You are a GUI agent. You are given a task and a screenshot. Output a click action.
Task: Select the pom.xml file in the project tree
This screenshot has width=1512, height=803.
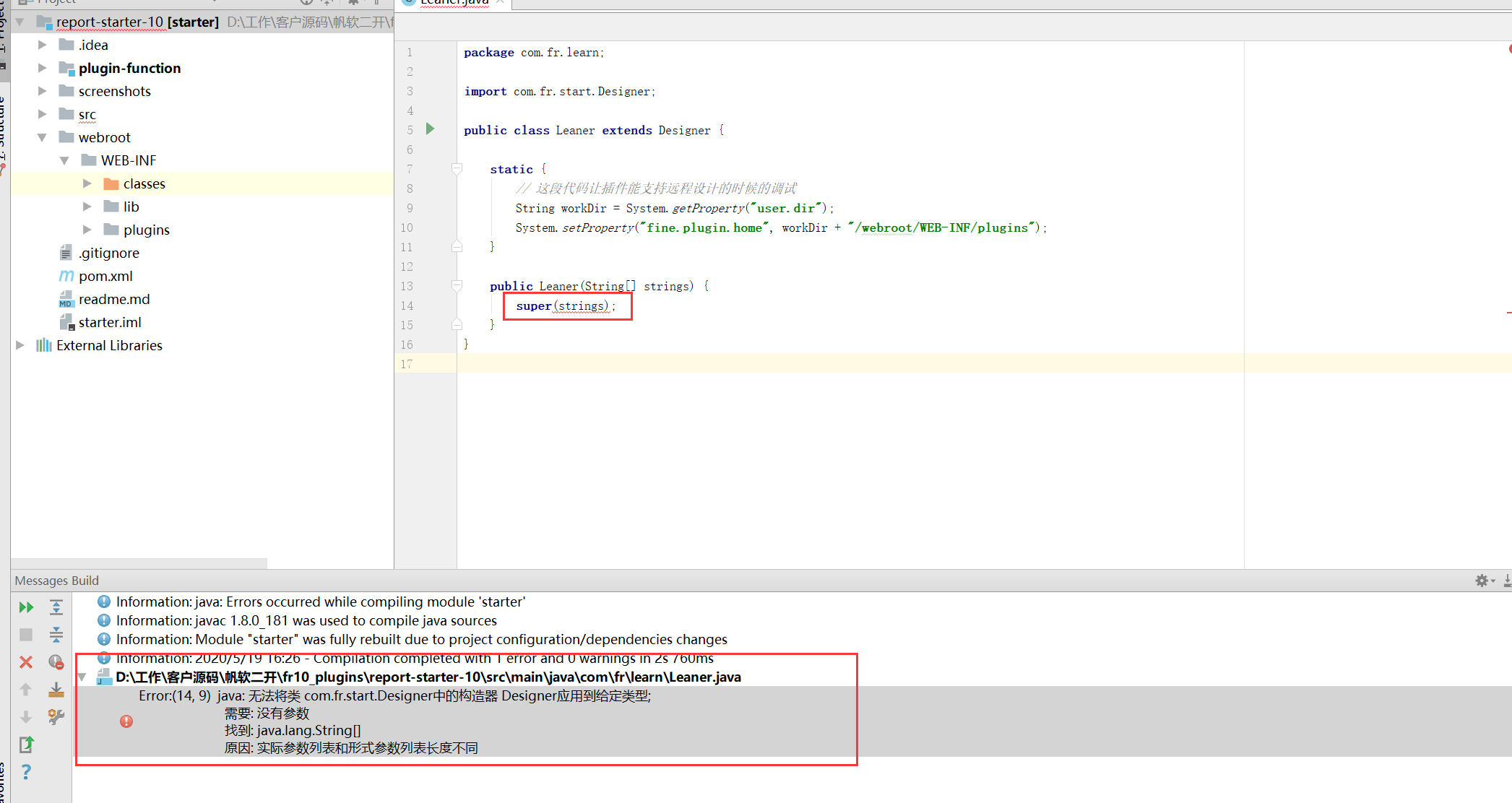click(x=105, y=276)
